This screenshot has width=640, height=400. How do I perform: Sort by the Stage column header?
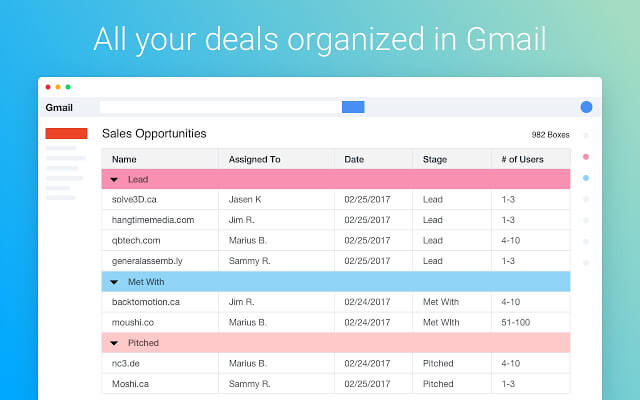pos(435,159)
